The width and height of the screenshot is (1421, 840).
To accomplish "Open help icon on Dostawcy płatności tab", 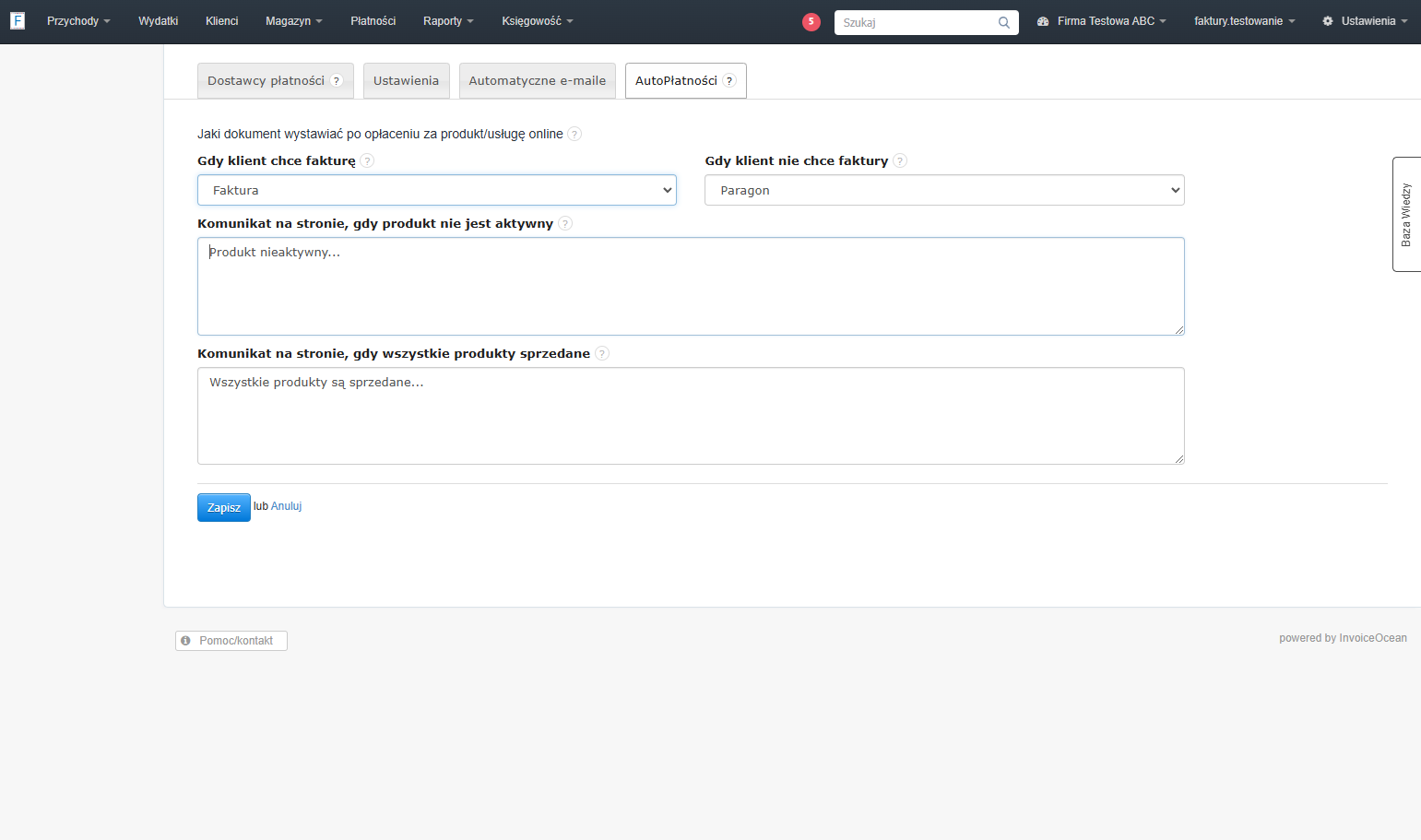I will pyautogui.click(x=337, y=81).
